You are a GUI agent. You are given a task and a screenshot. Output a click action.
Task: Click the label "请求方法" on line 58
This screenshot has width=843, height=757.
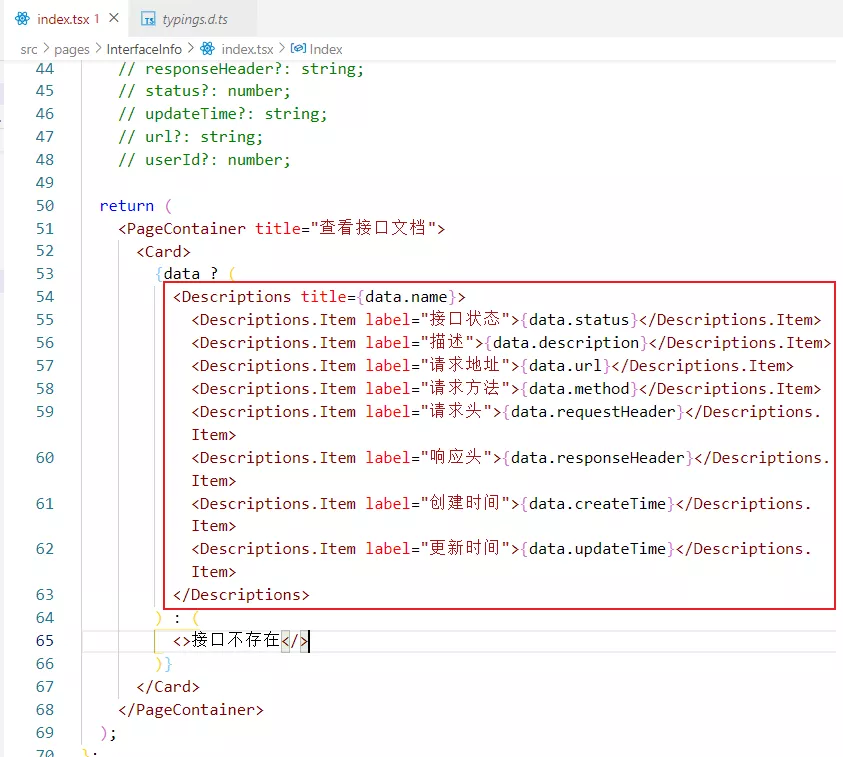(x=465, y=389)
